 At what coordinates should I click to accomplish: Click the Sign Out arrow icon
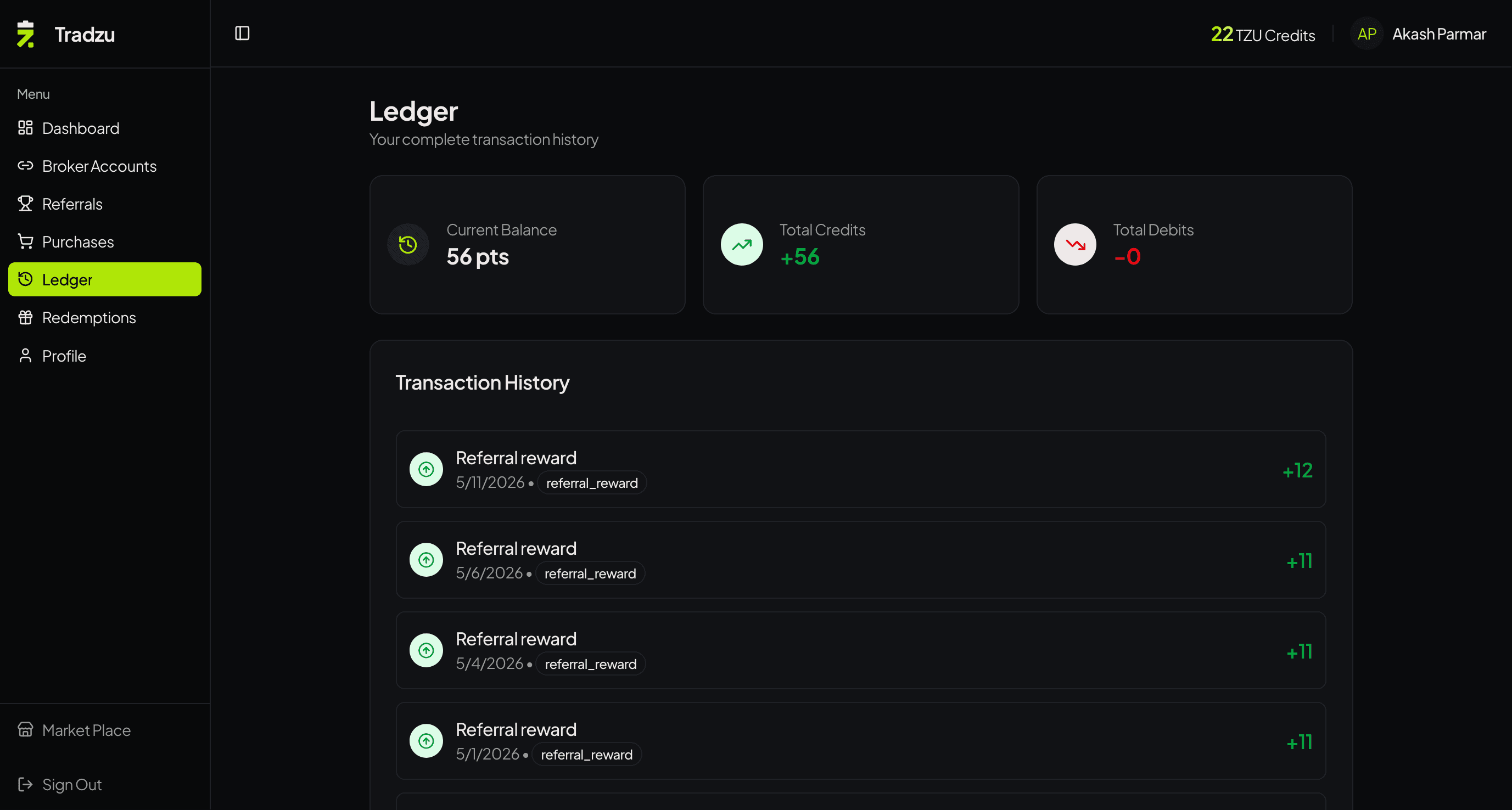click(25, 784)
